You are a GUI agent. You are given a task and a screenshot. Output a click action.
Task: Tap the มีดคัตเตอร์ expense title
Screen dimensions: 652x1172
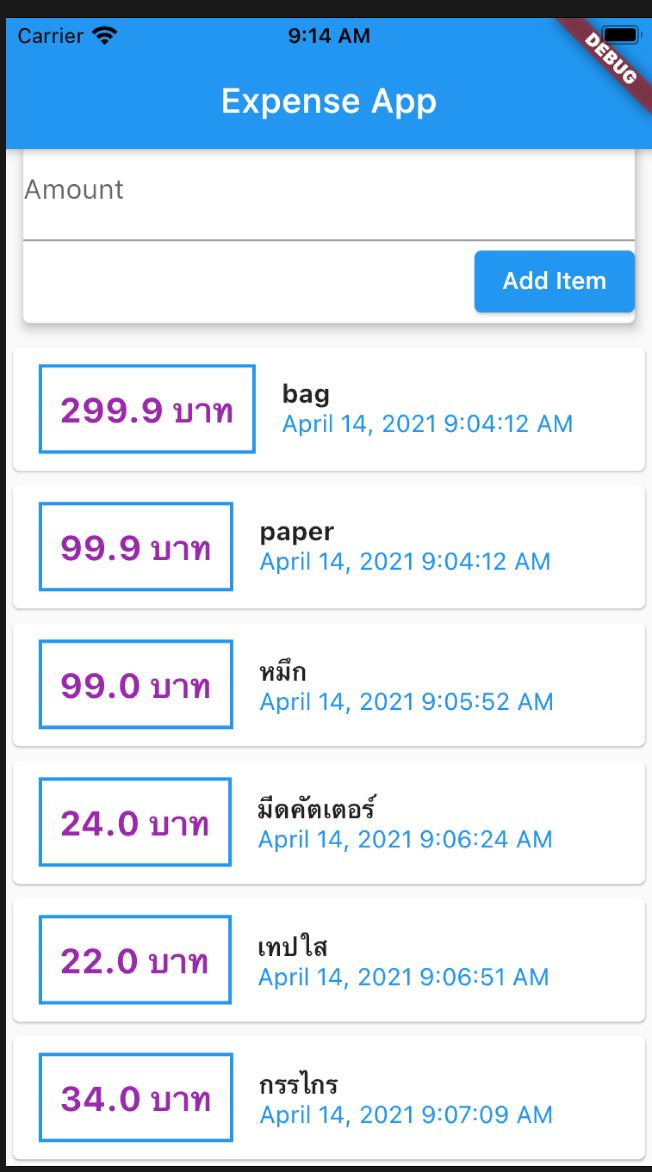point(316,808)
